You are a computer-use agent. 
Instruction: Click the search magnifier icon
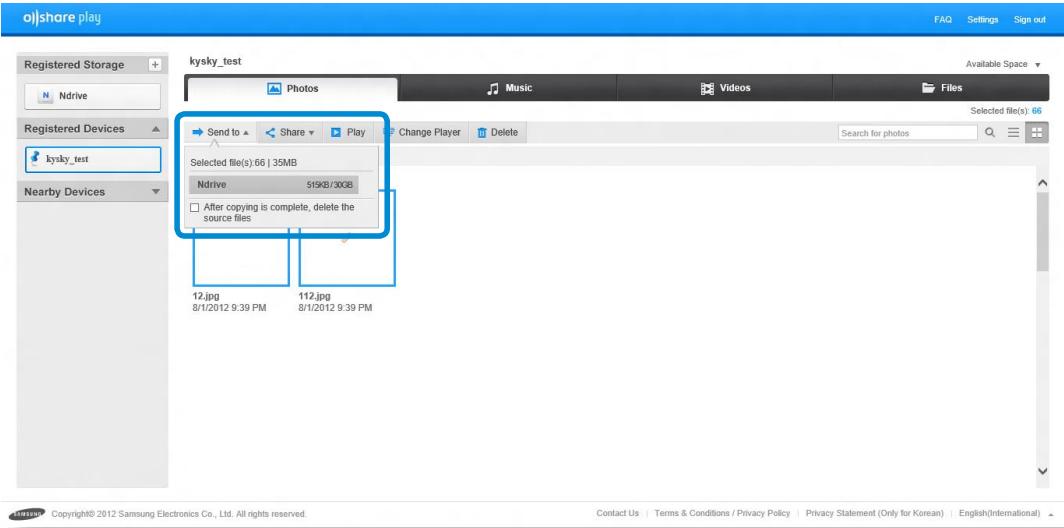click(990, 133)
